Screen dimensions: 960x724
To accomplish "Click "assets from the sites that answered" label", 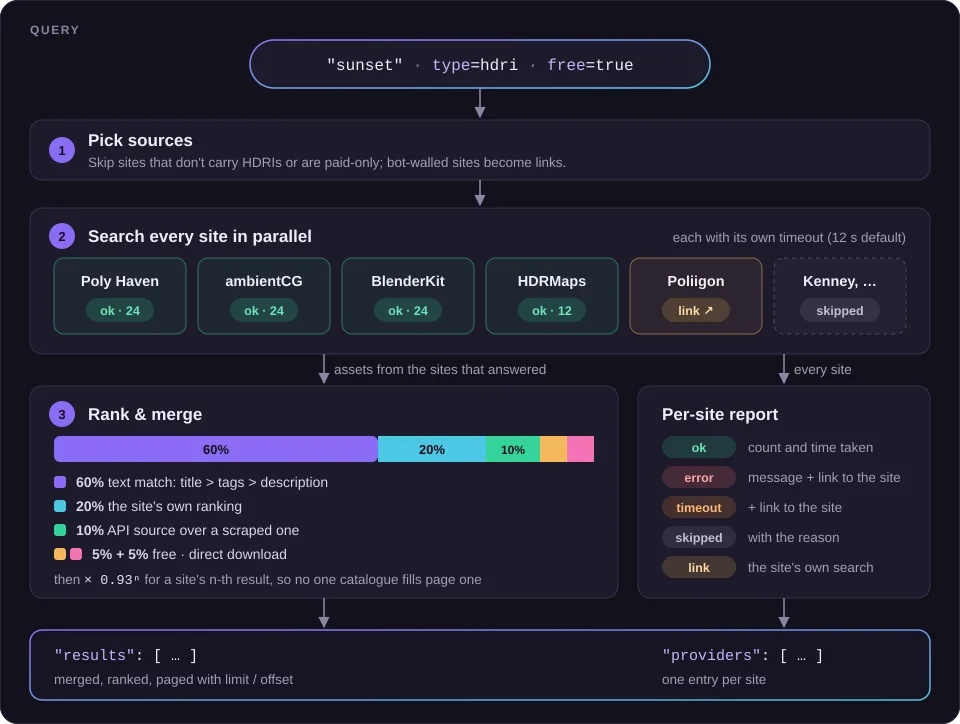I will tap(440, 370).
